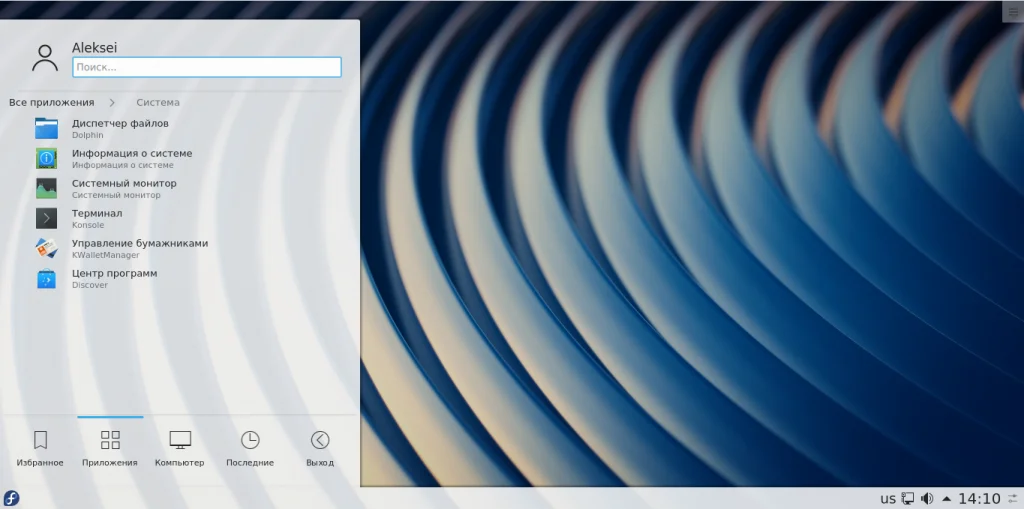Select the Центр программ label
This screenshot has height=509, width=1024.
click(114, 274)
